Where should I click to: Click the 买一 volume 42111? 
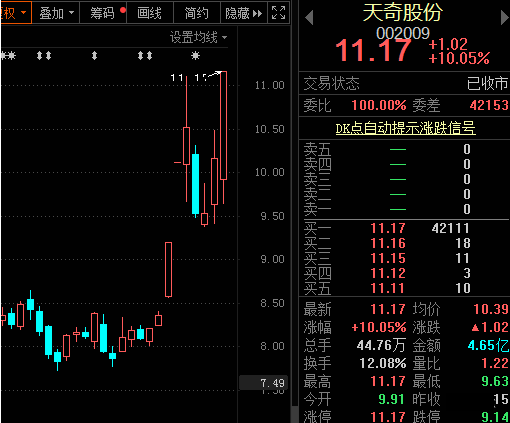(x=451, y=228)
